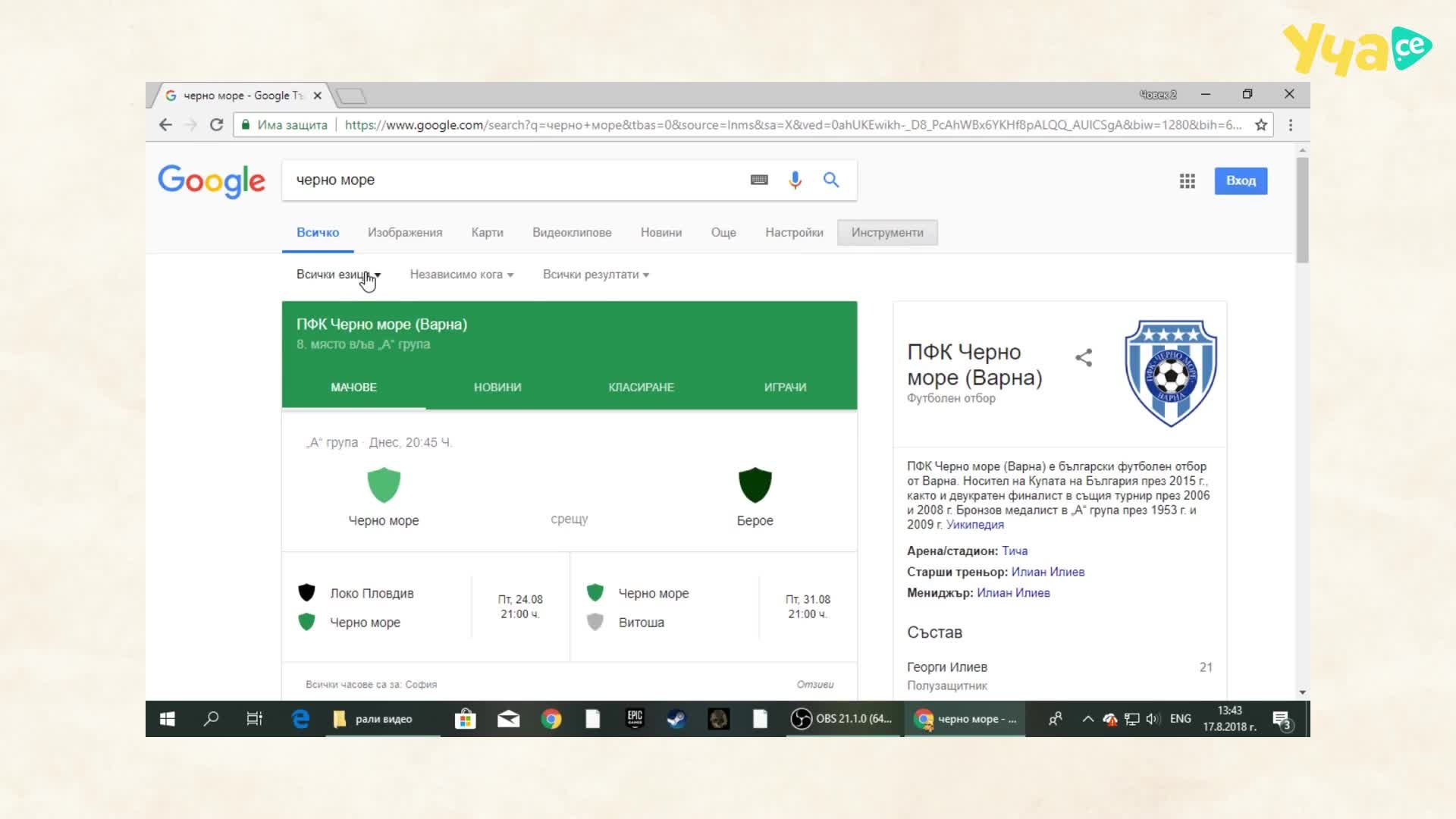
Task: Open the notification center icon
Action: click(x=1282, y=720)
